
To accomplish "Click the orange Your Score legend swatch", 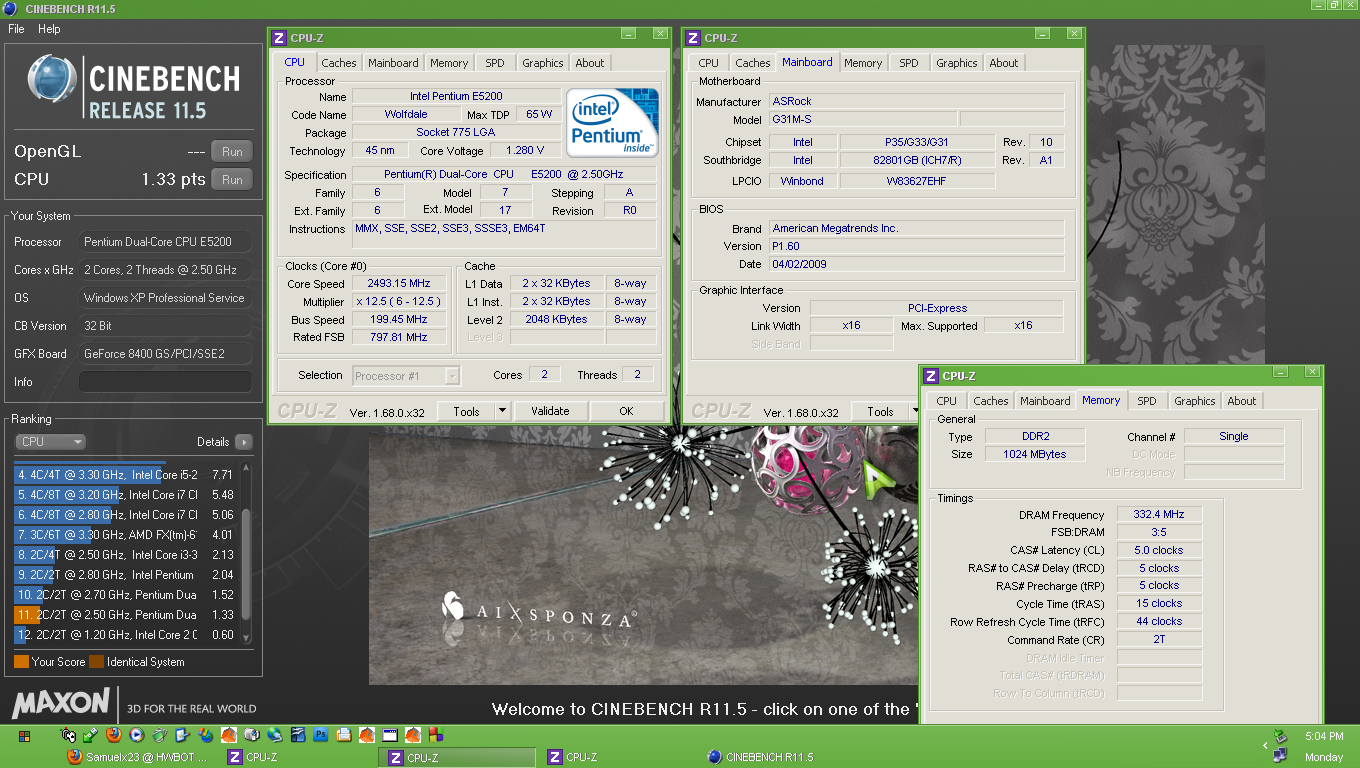I will 21,662.
